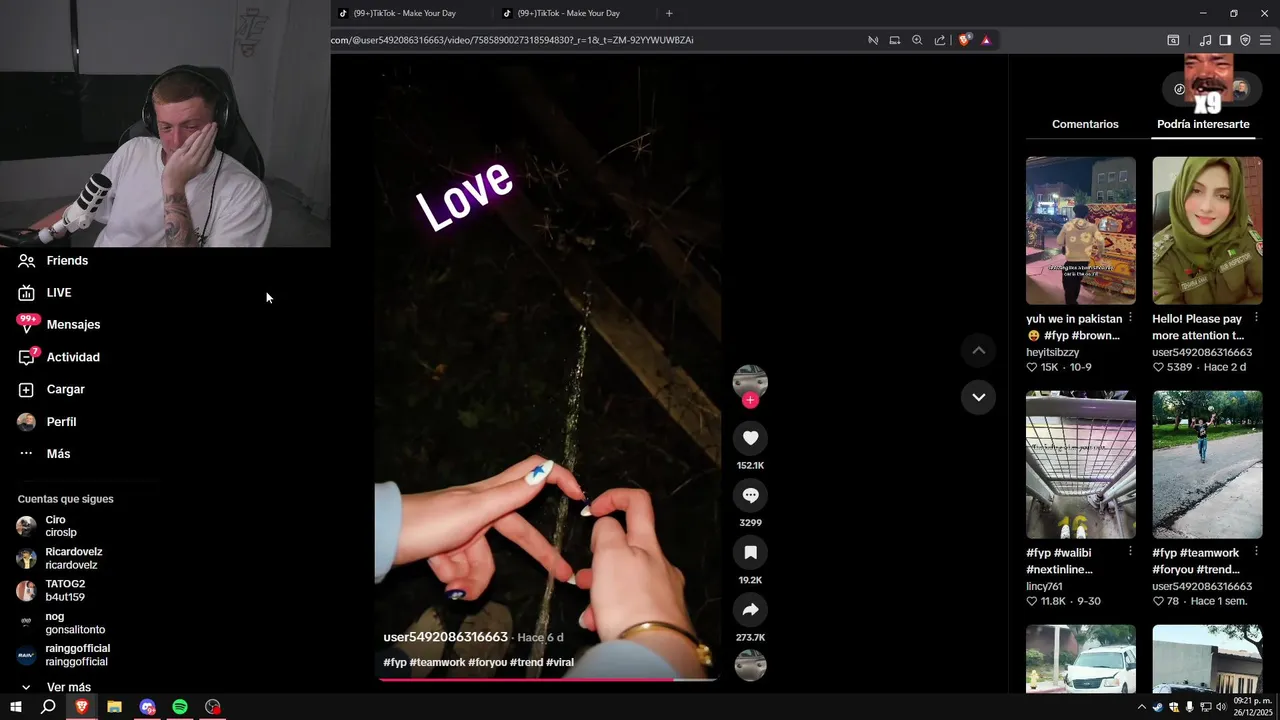The image size is (1280, 720).
Task: Open comments via the speech bubble icon
Action: click(750, 495)
